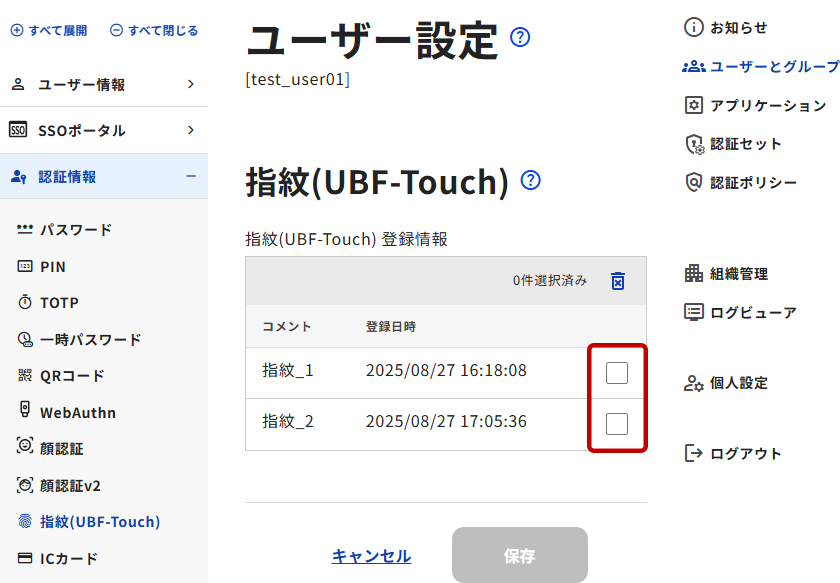The height and width of the screenshot is (583, 840).
Task: Open 個人設定 in right menu
Action: click(x=738, y=383)
